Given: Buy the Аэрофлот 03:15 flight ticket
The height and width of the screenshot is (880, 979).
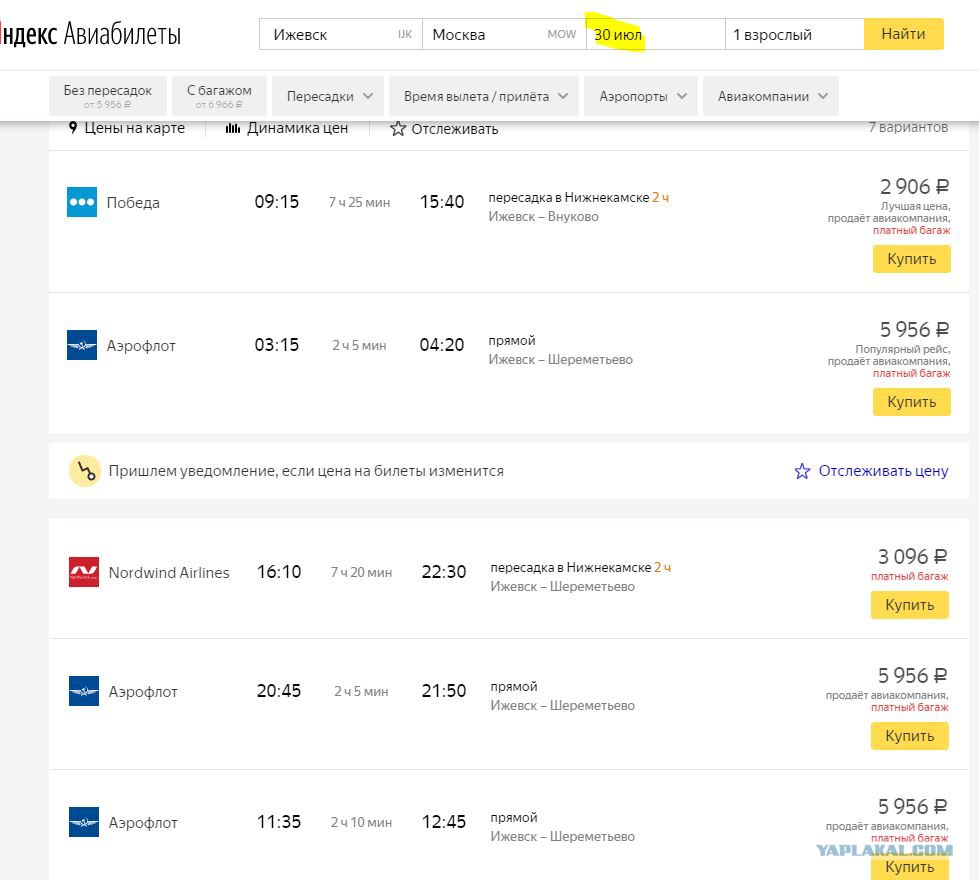Looking at the screenshot, I should click(x=912, y=402).
